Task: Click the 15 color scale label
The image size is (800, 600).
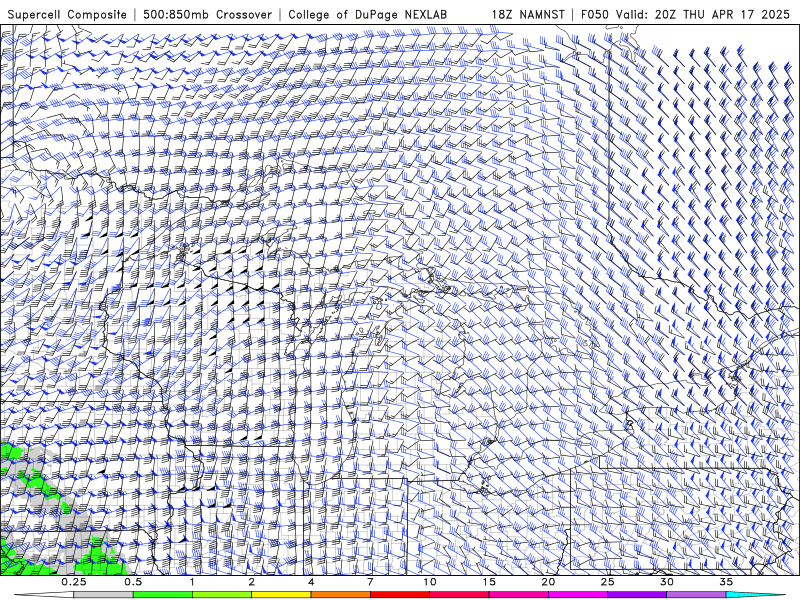Action: pos(489,582)
